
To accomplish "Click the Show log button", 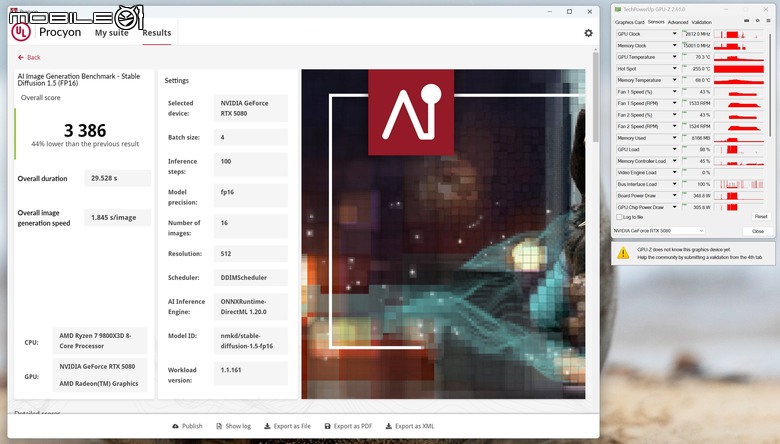I will pos(233,426).
